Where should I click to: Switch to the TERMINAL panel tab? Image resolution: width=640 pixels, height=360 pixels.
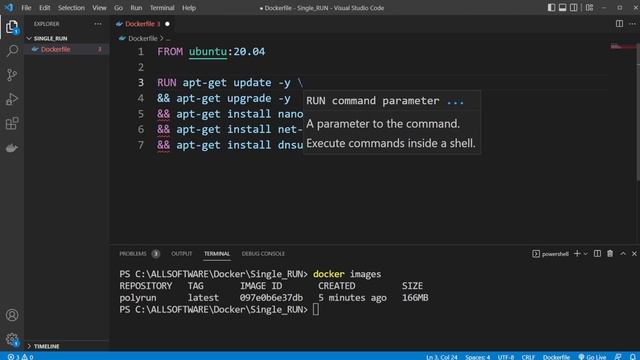(x=217, y=254)
